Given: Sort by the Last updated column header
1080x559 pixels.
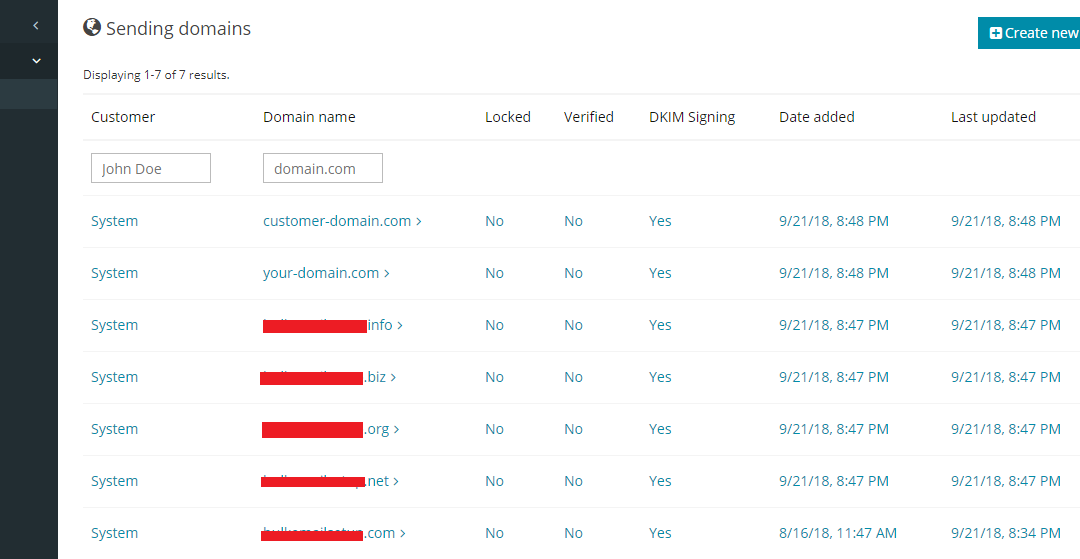Looking at the screenshot, I should [x=993, y=117].
